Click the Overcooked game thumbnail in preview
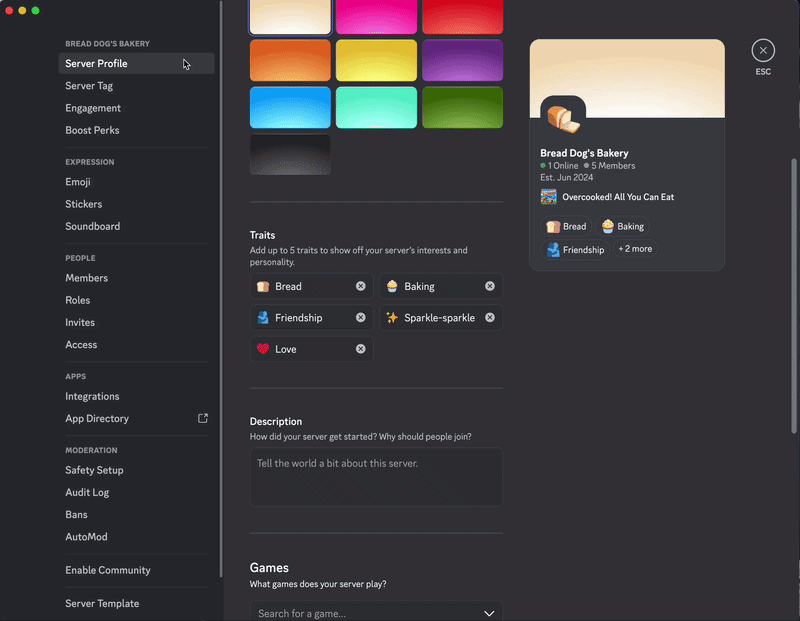The height and width of the screenshot is (621, 800). pyautogui.click(x=548, y=197)
